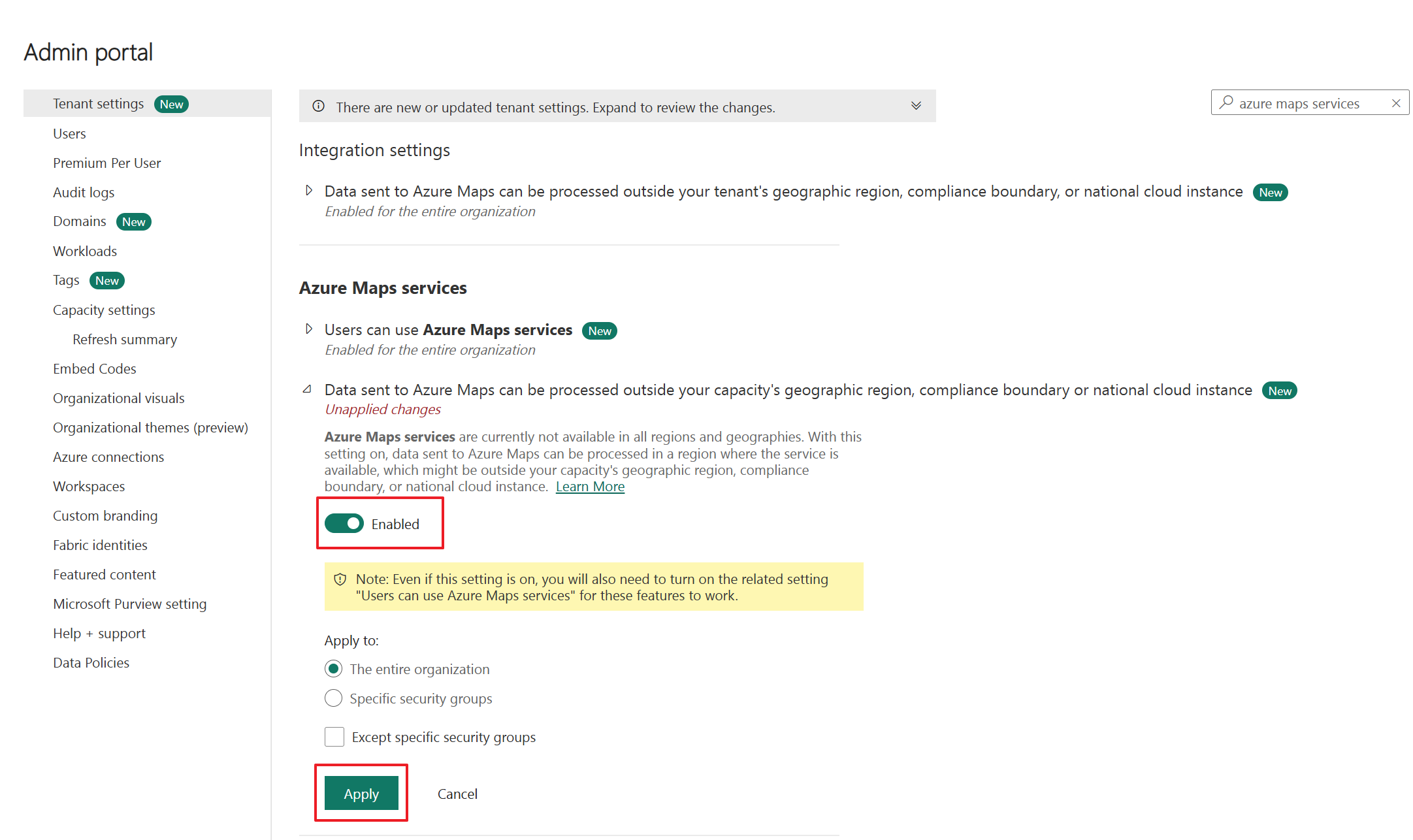
Task: Collapse the capacity's geographic region setting
Action: (x=308, y=389)
